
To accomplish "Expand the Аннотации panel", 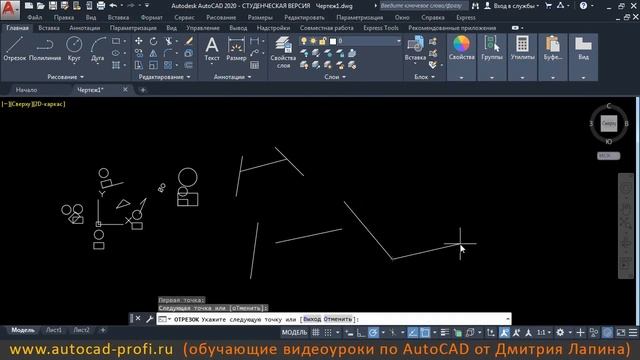I will [232, 77].
